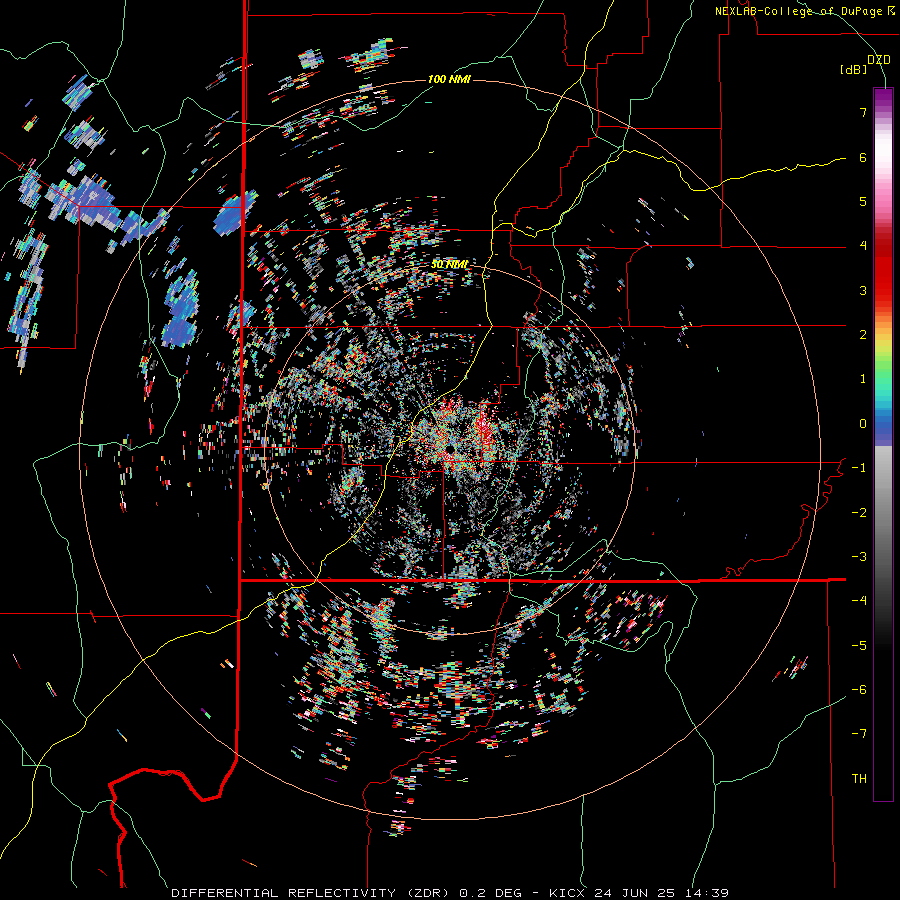Click the -3 value on the color scale
900x900 pixels.
859,557
